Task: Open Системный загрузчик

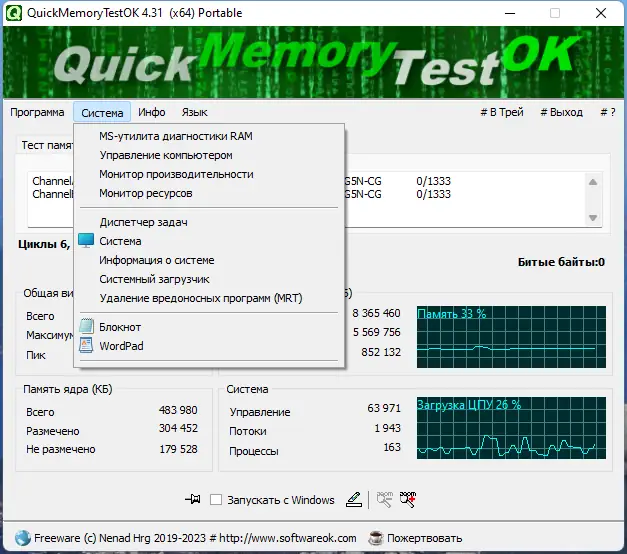Action: click(x=209, y=279)
